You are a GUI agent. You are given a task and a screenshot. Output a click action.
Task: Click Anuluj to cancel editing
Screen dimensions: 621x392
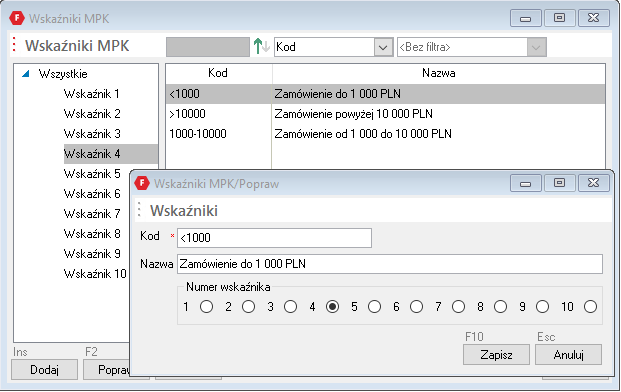coord(568,354)
